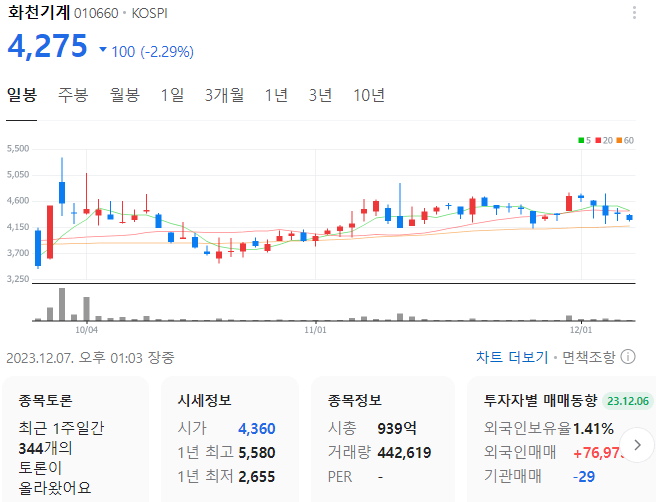Click the blue down-triangle price change icon

(103, 50)
